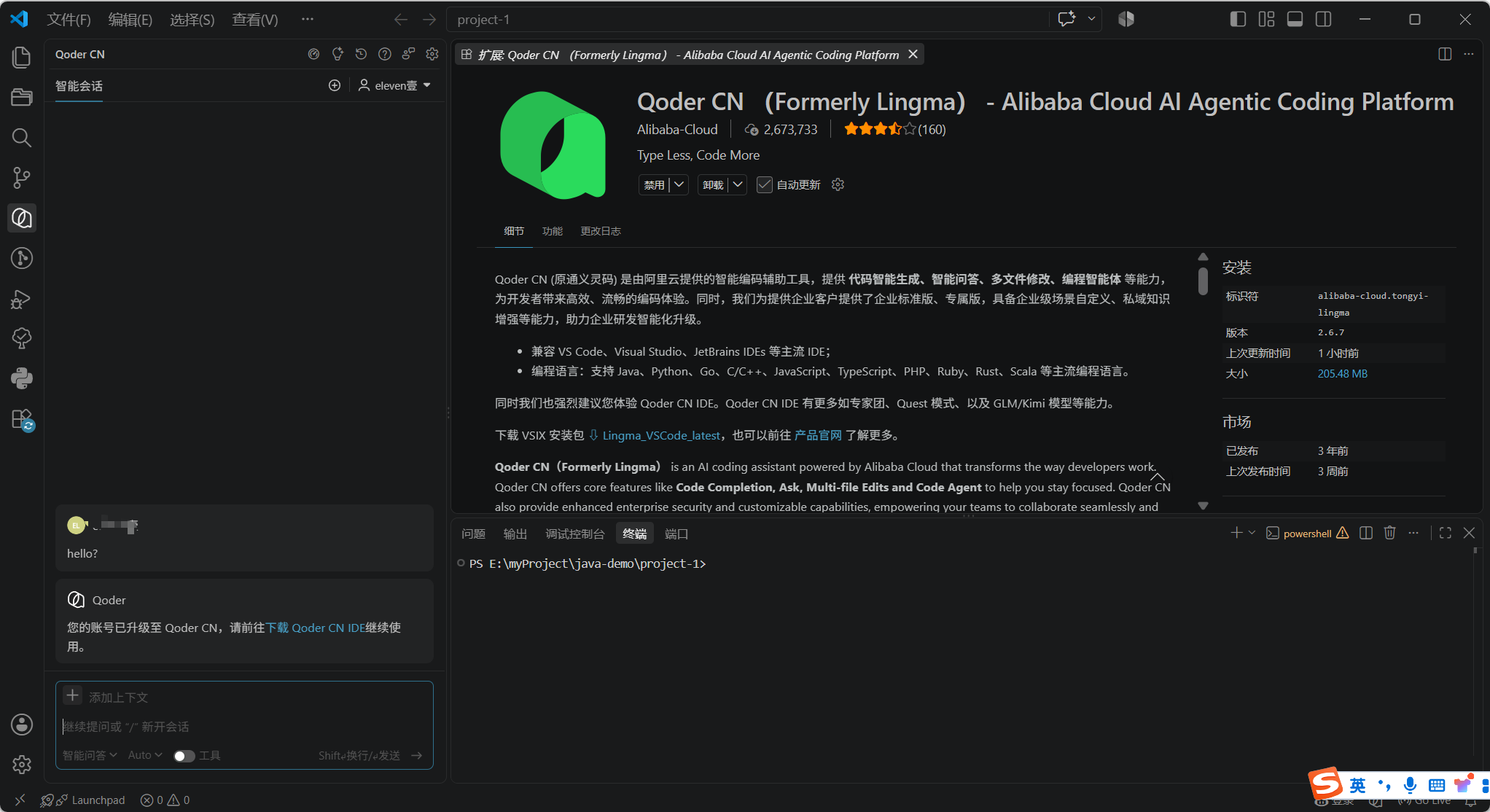Open the Accounts menu in the activity bar

click(x=22, y=725)
